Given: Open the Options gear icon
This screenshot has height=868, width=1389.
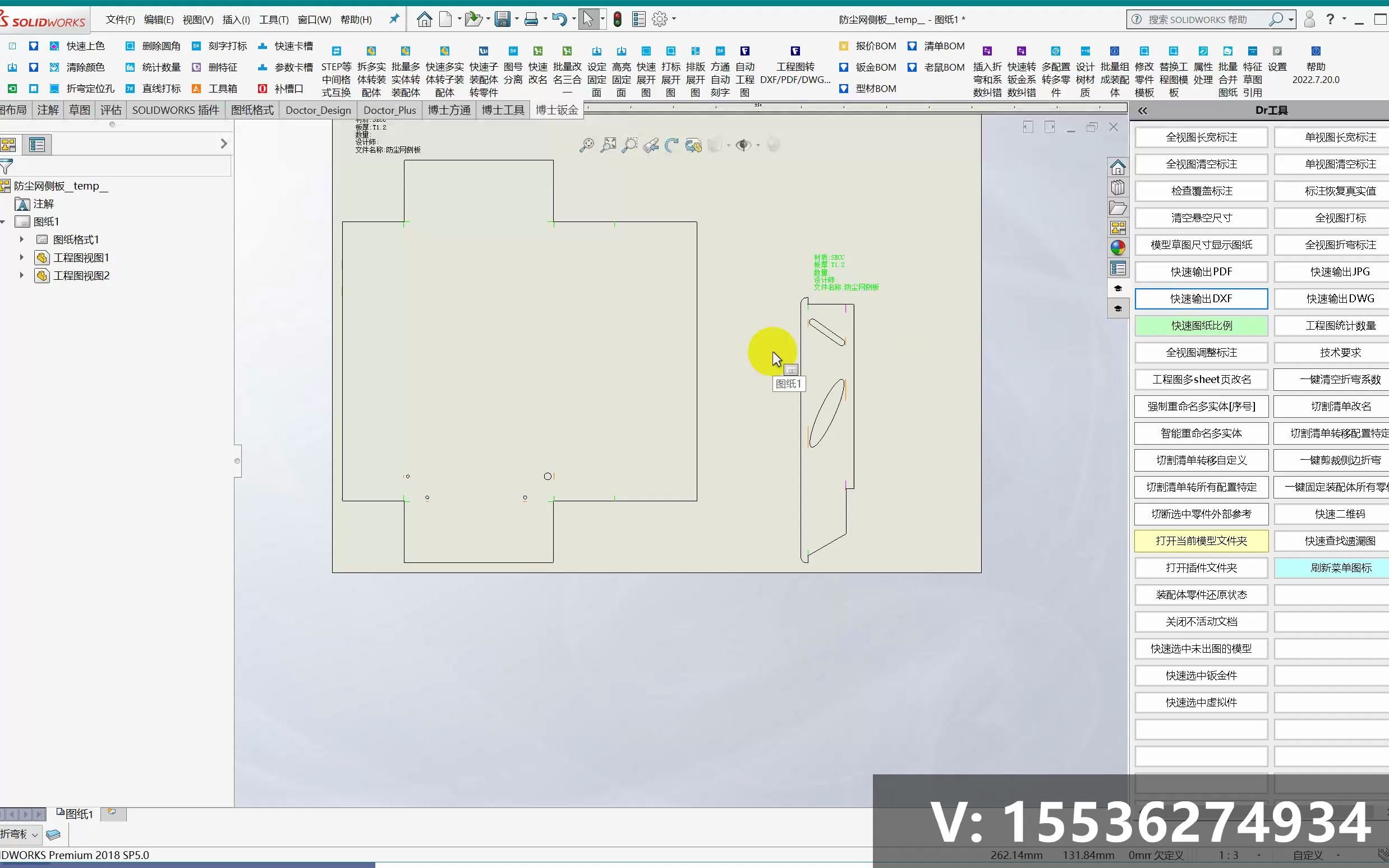Looking at the screenshot, I should [660, 19].
